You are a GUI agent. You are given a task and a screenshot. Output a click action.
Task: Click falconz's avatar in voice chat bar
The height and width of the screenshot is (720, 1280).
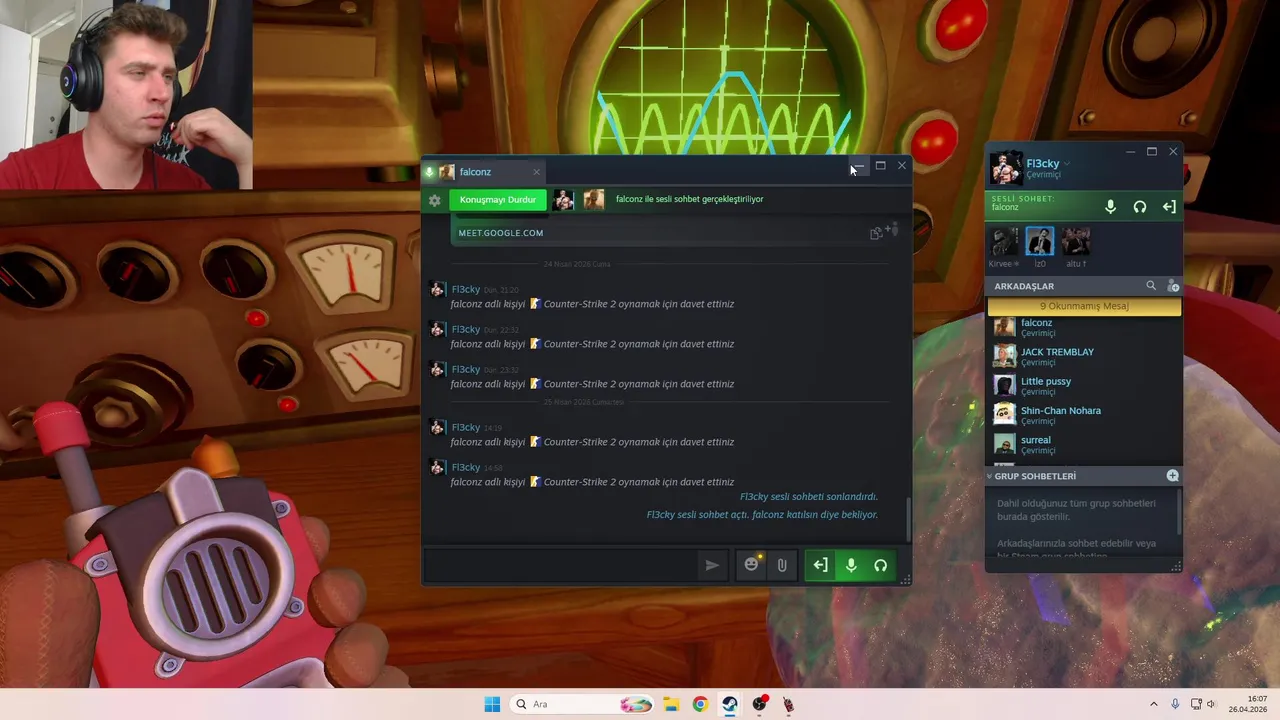coord(594,200)
